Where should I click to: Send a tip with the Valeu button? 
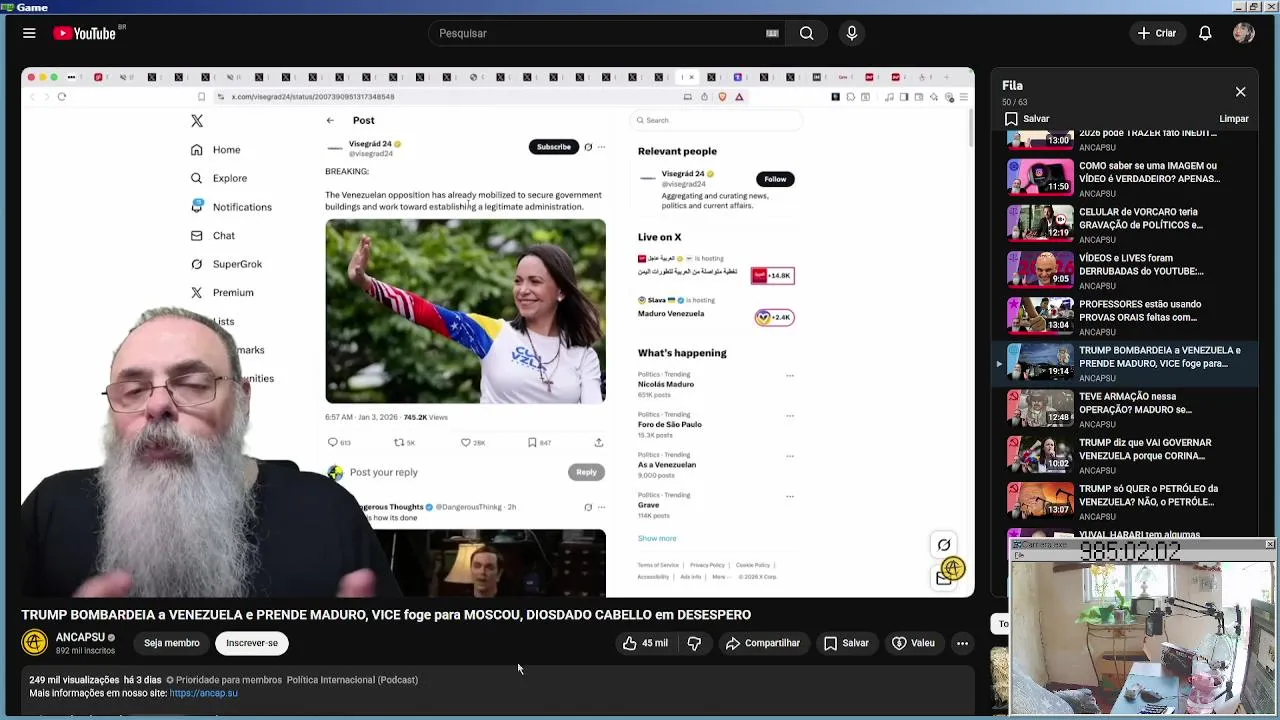[x=913, y=643]
